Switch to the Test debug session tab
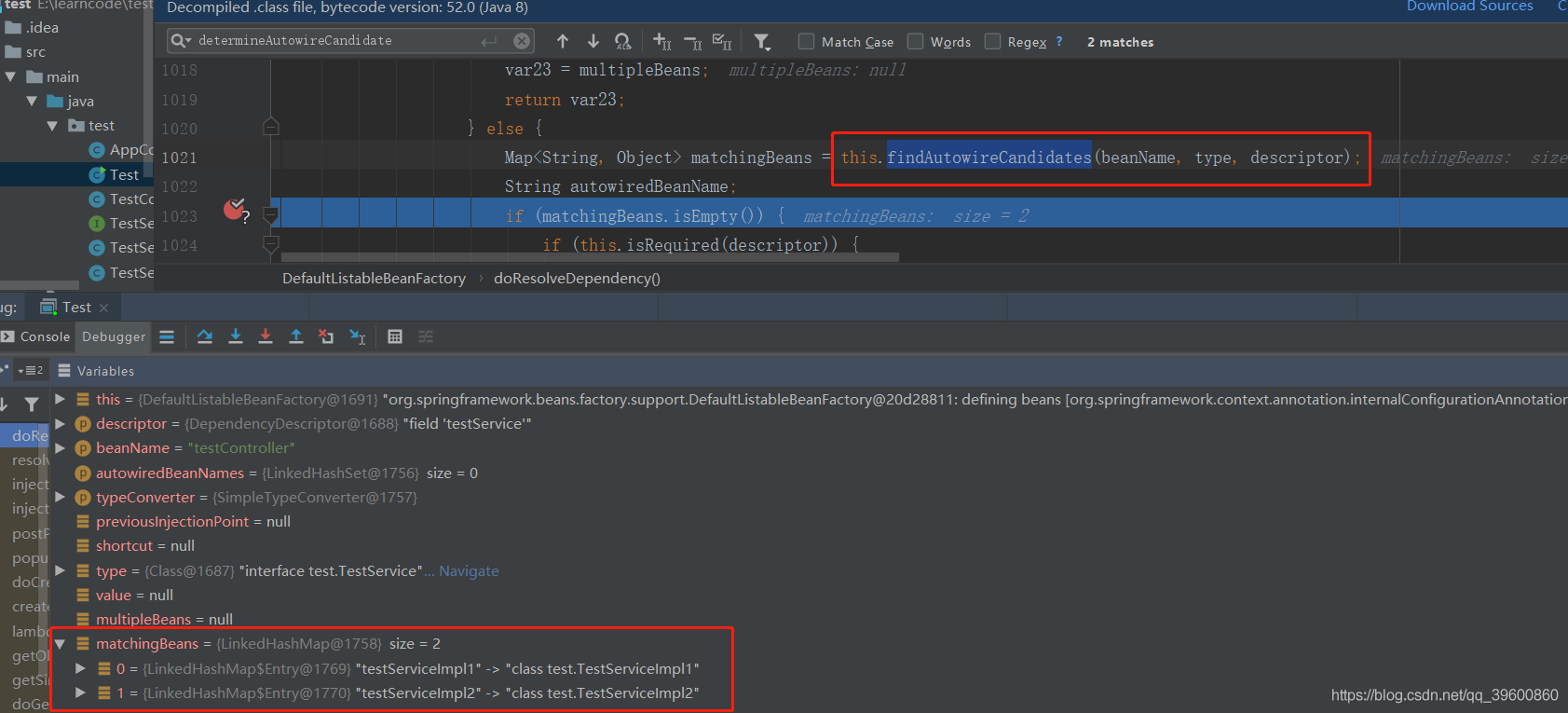 pos(76,307)
